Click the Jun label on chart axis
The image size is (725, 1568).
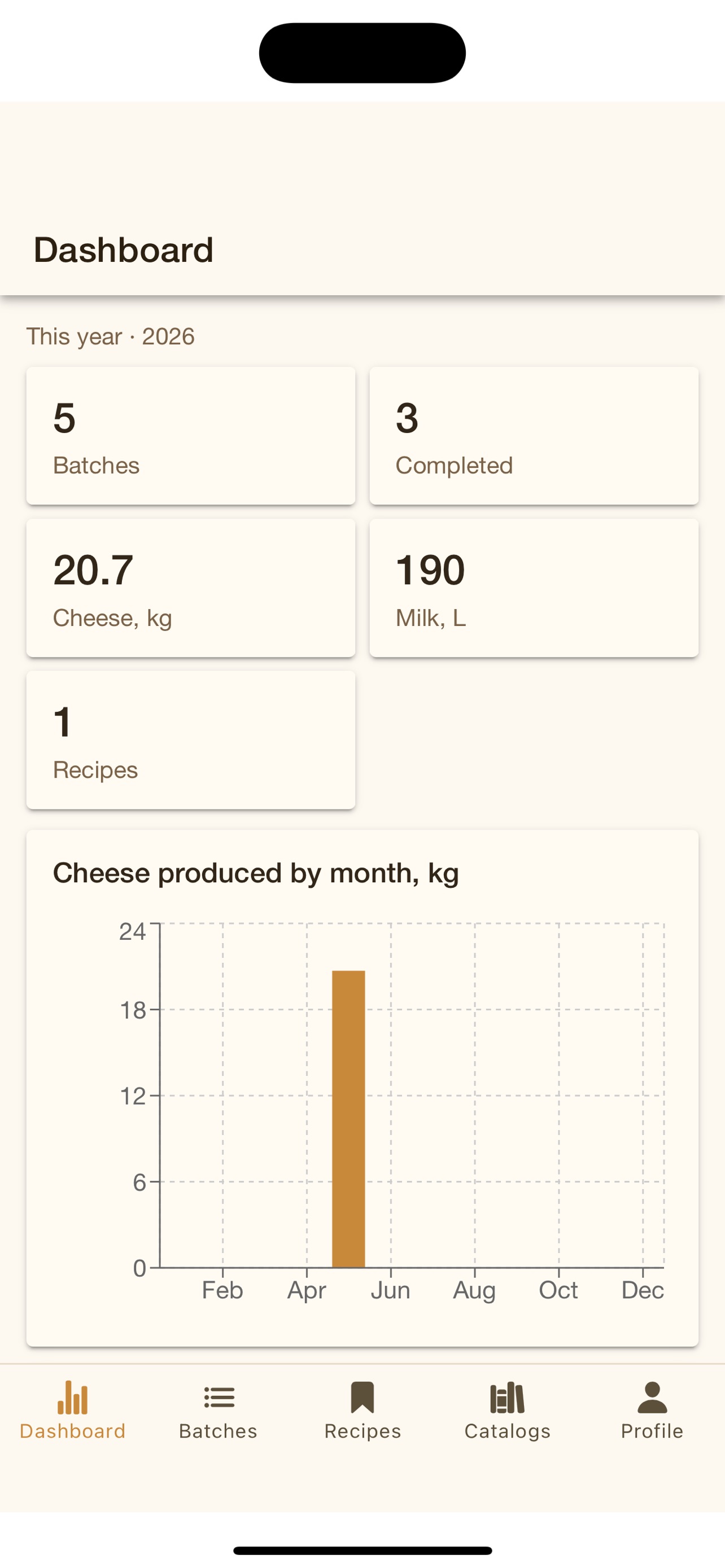pos(390,1290)
